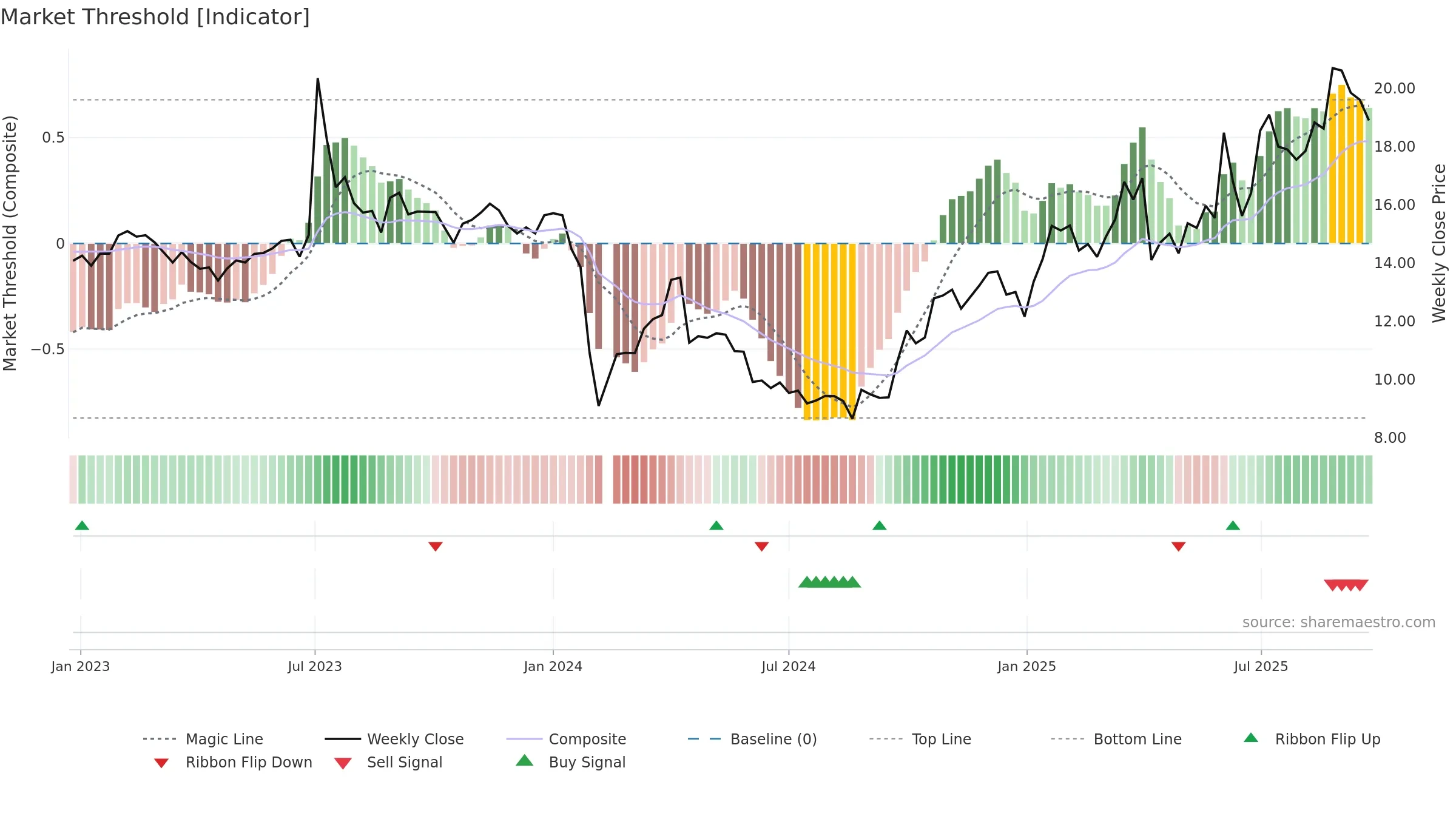Click the Weekly Close Price axis title
Screen dimensions: 1456x819
click(x=1439, y=243)
